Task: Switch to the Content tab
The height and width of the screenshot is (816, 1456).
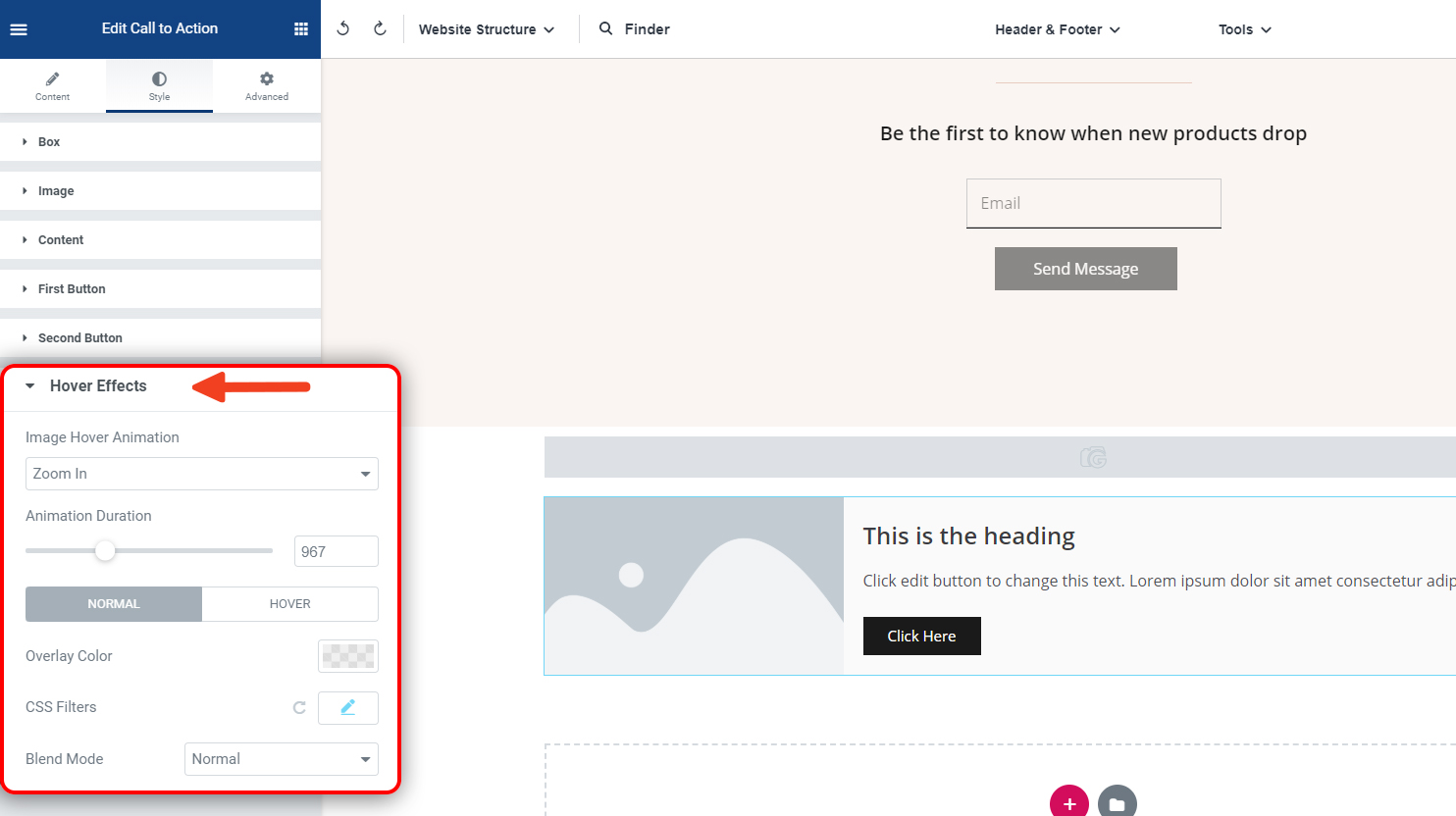Action: pos(53,86)
